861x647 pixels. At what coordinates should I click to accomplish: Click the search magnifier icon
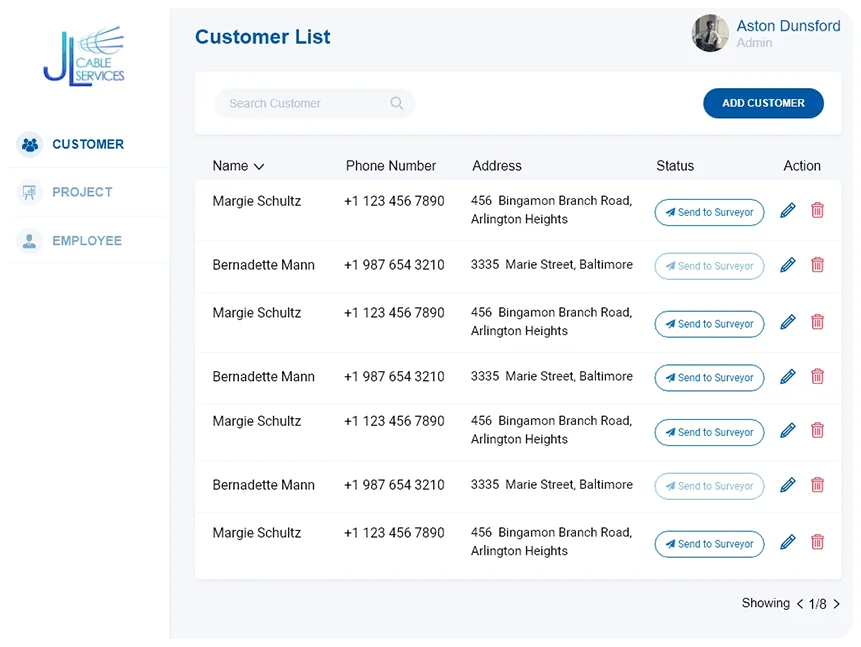(x=396, y=103)
